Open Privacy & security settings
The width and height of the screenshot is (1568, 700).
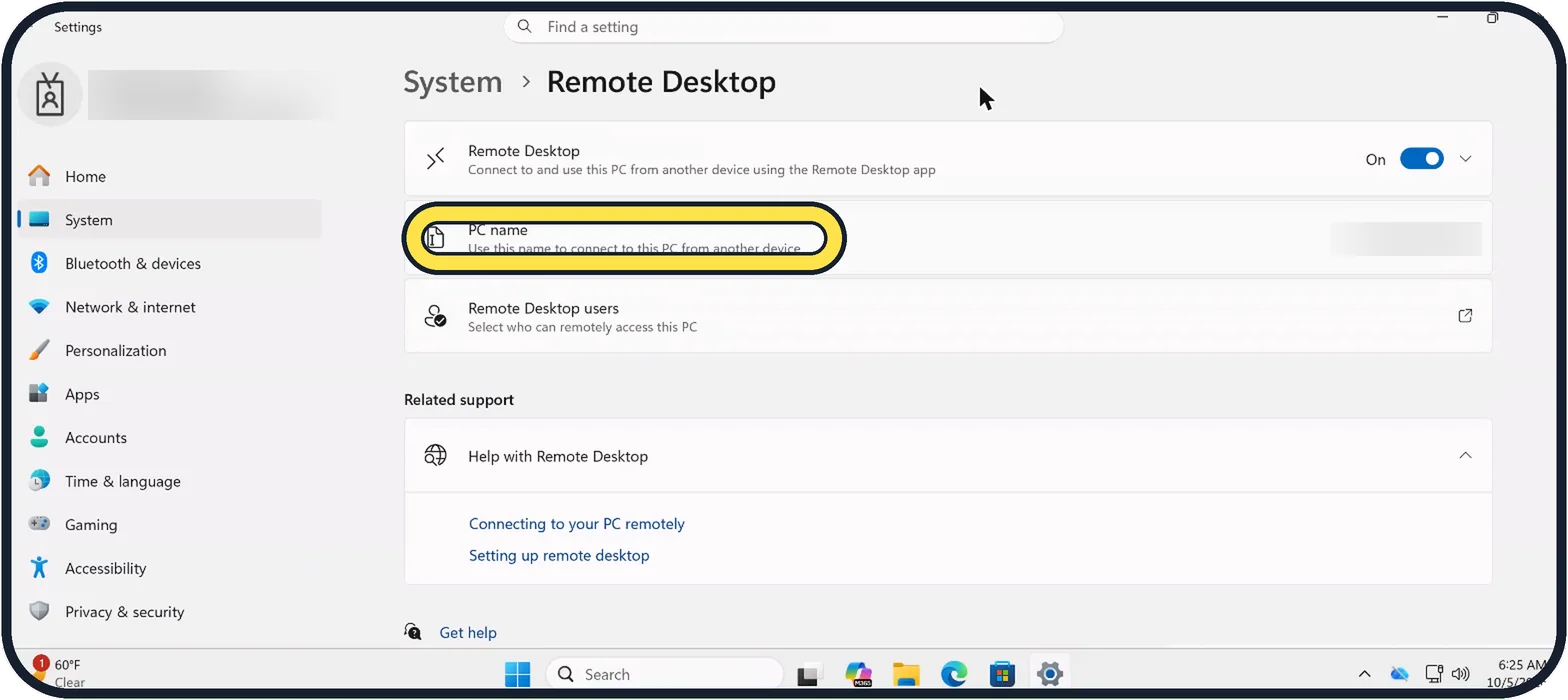[168, 611]
